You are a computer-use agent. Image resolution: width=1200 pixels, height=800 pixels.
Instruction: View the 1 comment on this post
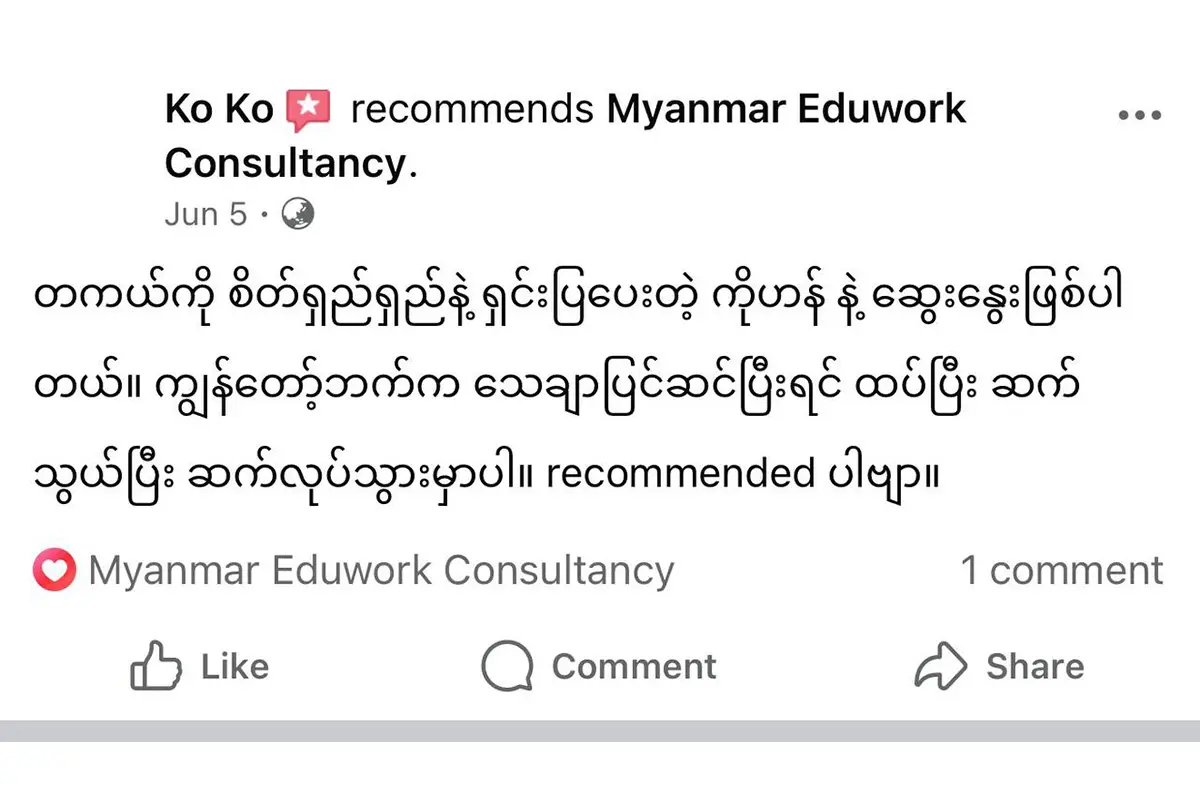tap(1060, 570)
